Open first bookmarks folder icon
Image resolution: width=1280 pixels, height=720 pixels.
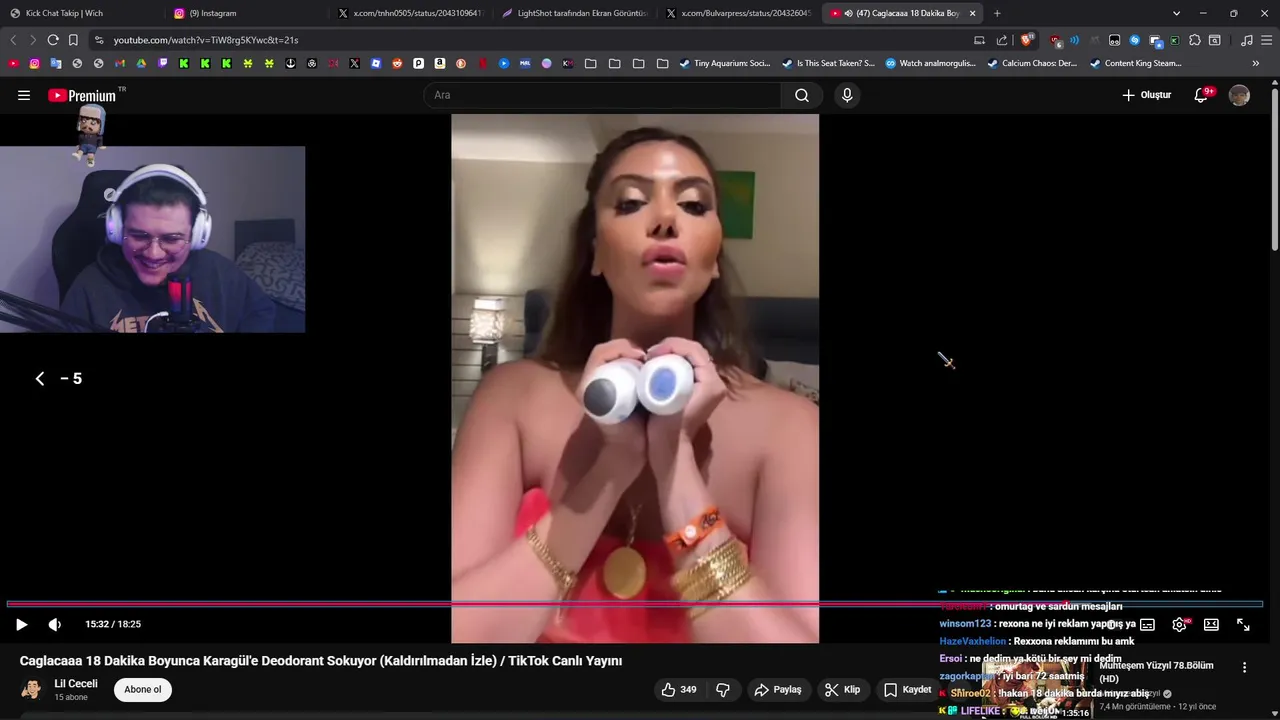[x=591, y=63]
